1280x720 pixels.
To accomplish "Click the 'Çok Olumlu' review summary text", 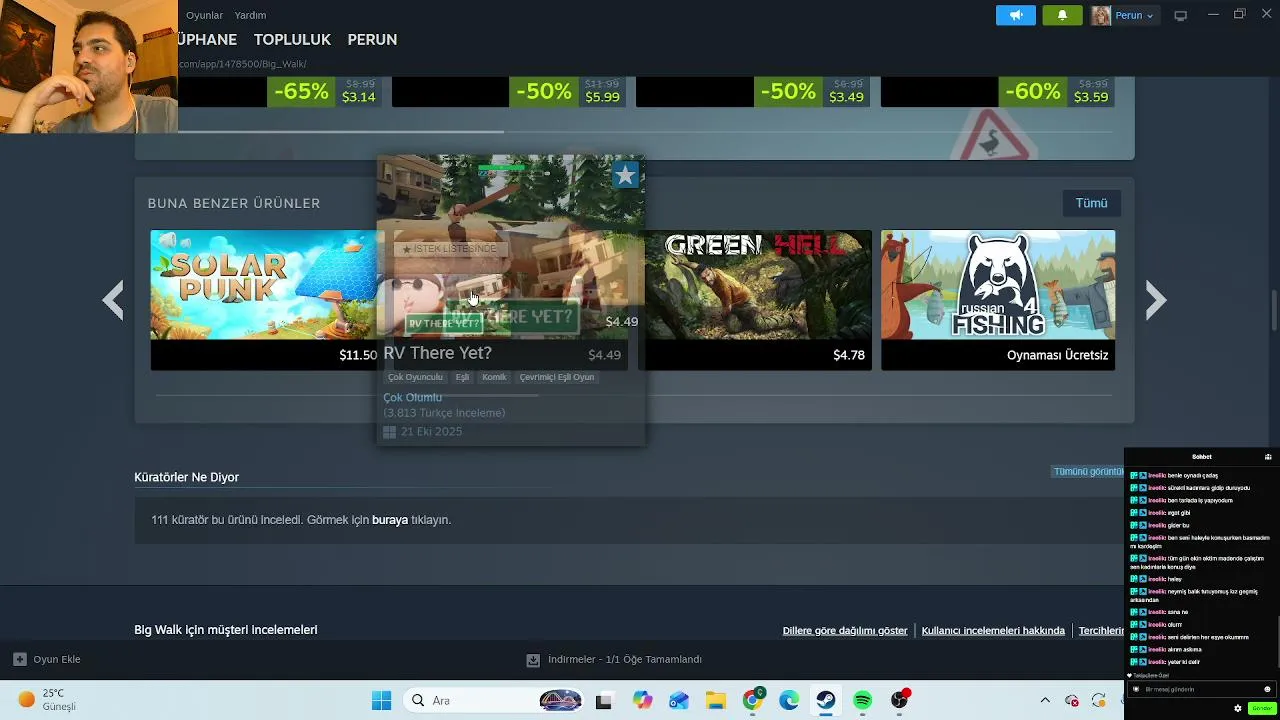I will 413,398.
